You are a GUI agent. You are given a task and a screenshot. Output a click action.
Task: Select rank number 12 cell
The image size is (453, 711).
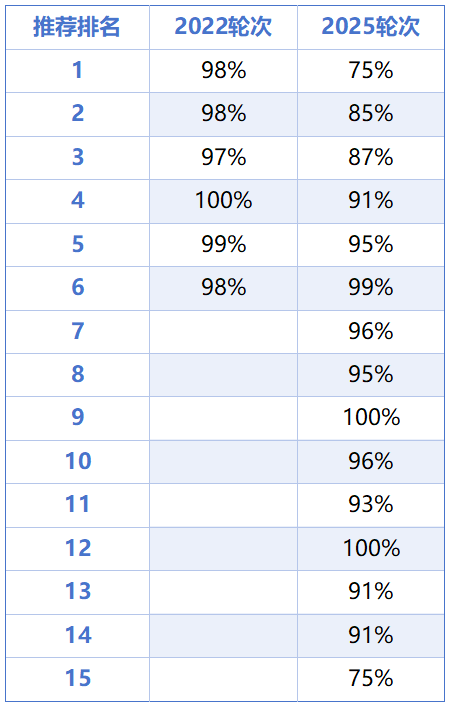[x=78, y=549]
